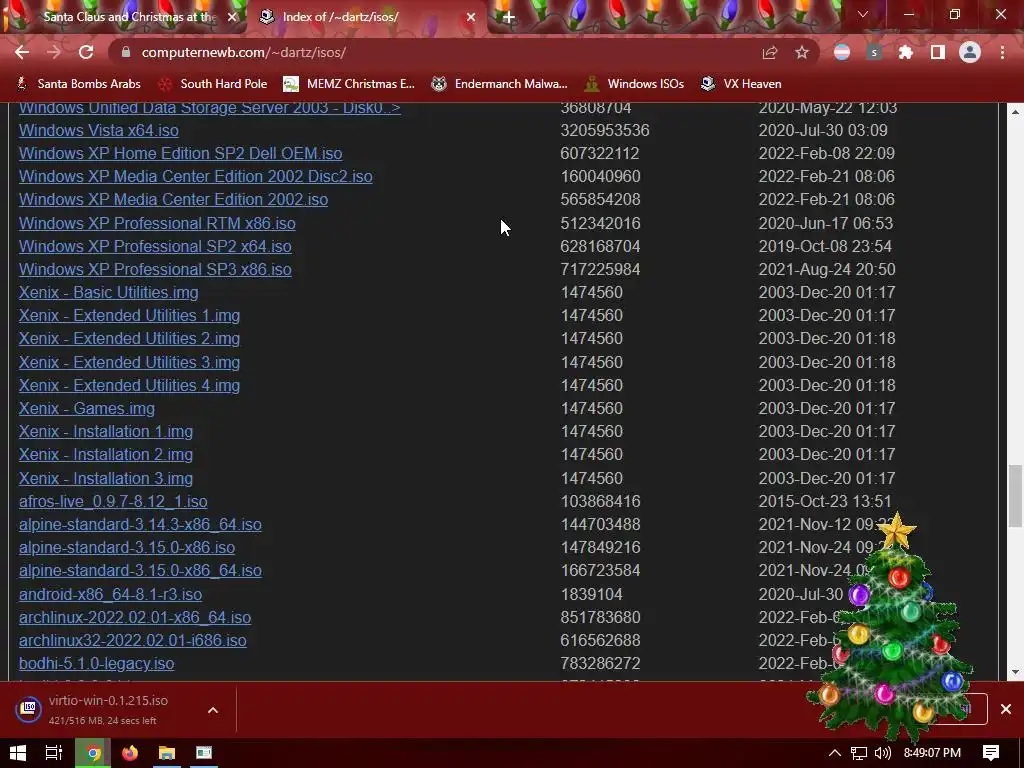Image resolution: width=1024 pixels, height=768 pixels.
Task: Click the page vertical scrollbar thumb
Action: pyautogui.click(x=1015, y=496)
